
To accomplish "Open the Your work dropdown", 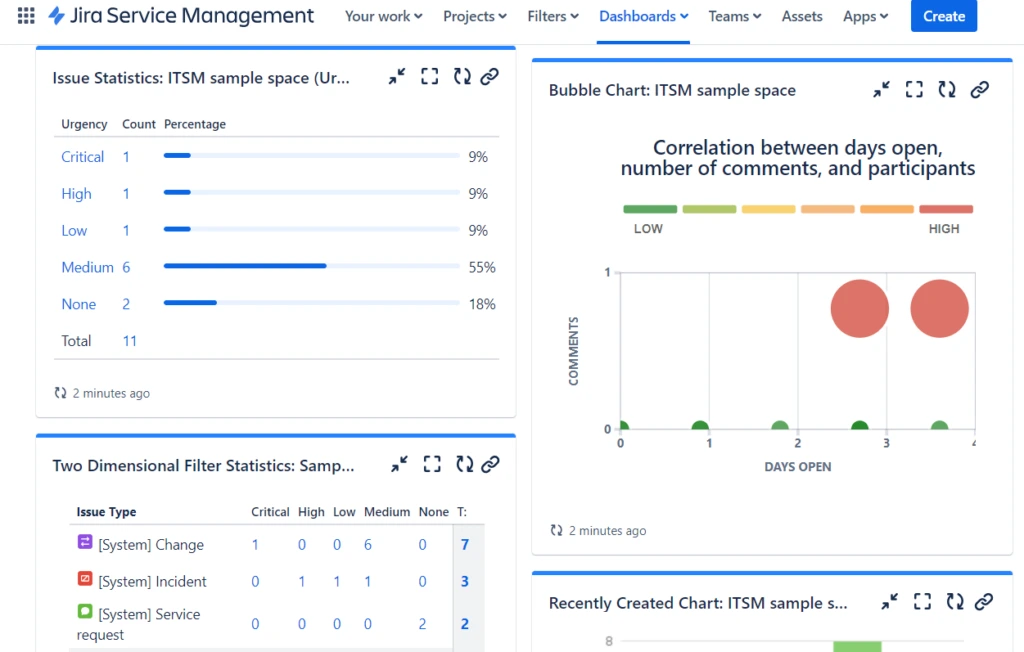I will tap(383, 16).
